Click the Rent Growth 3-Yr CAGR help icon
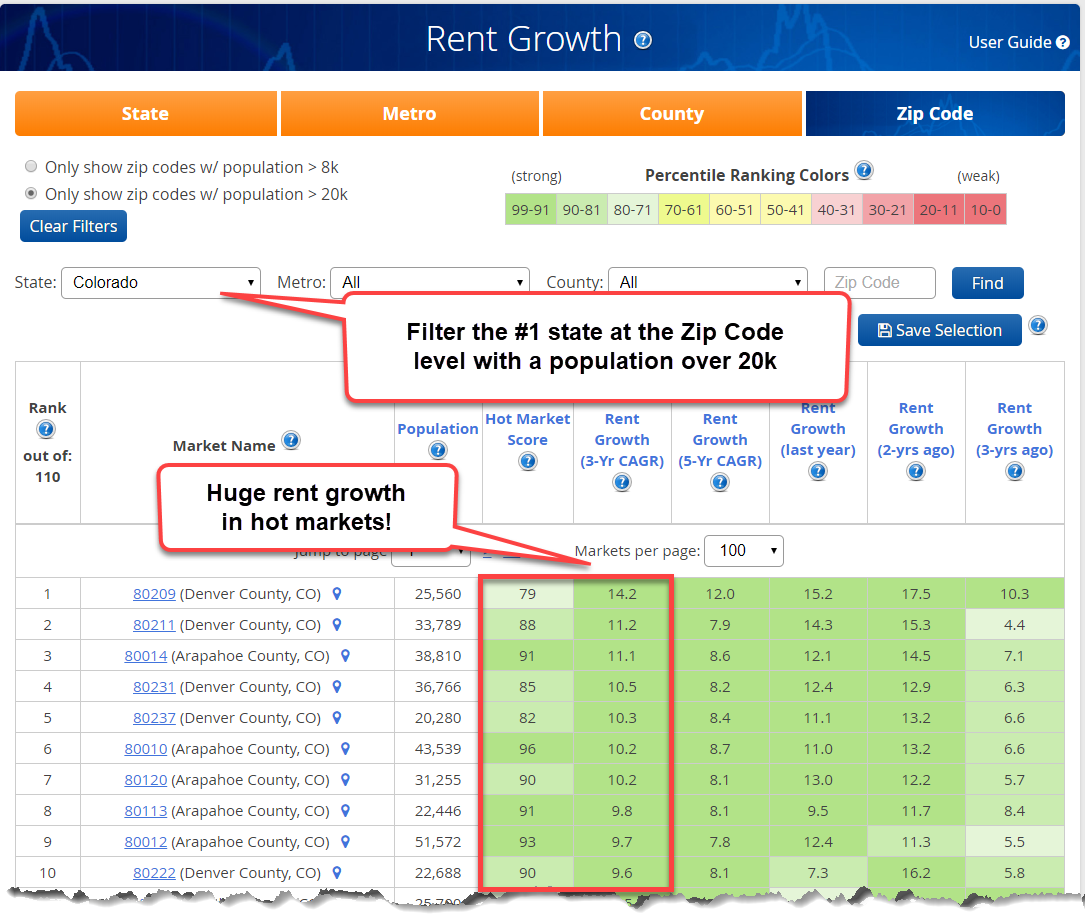 [x=622, y=482]
